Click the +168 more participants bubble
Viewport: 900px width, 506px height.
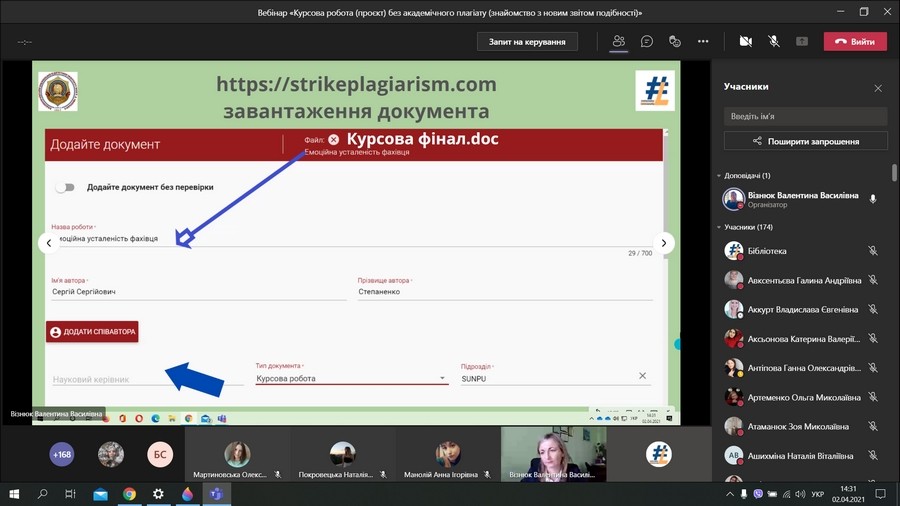click(x=61, y=454)
